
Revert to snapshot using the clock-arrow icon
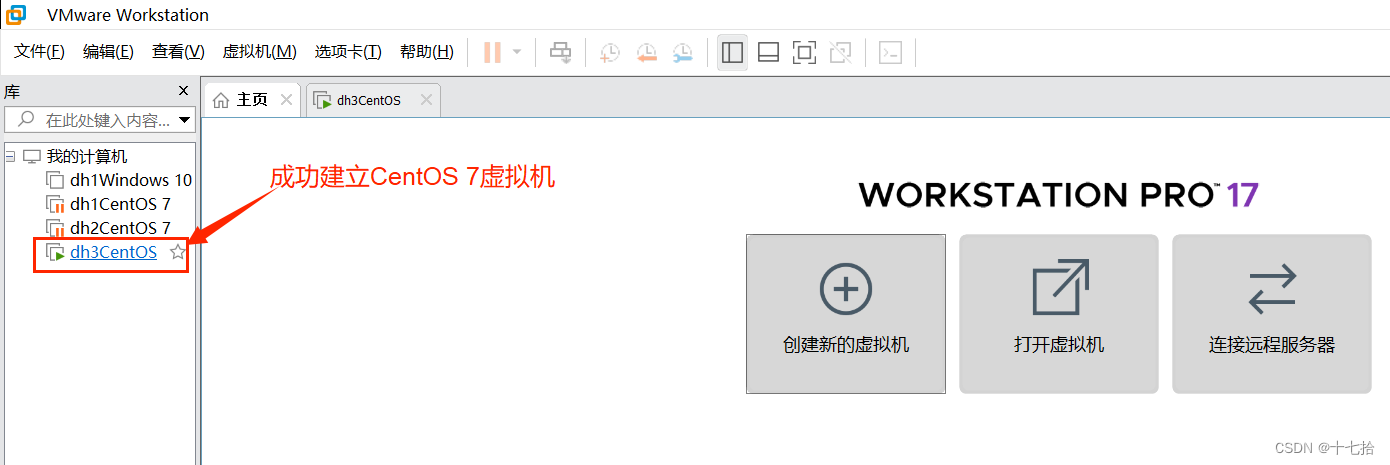[646, 53]
